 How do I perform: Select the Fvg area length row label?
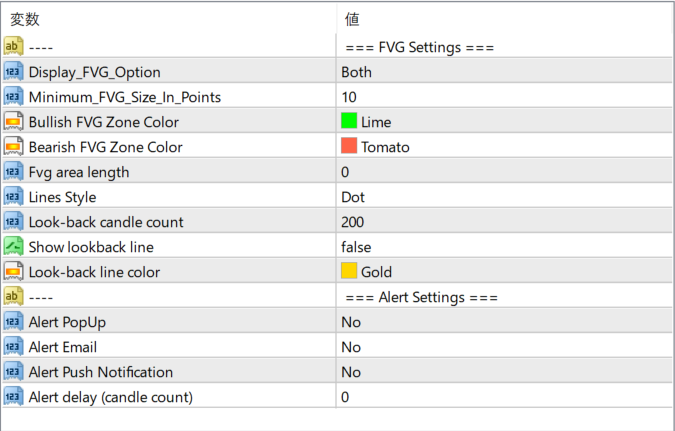click(x=79, y=172)
